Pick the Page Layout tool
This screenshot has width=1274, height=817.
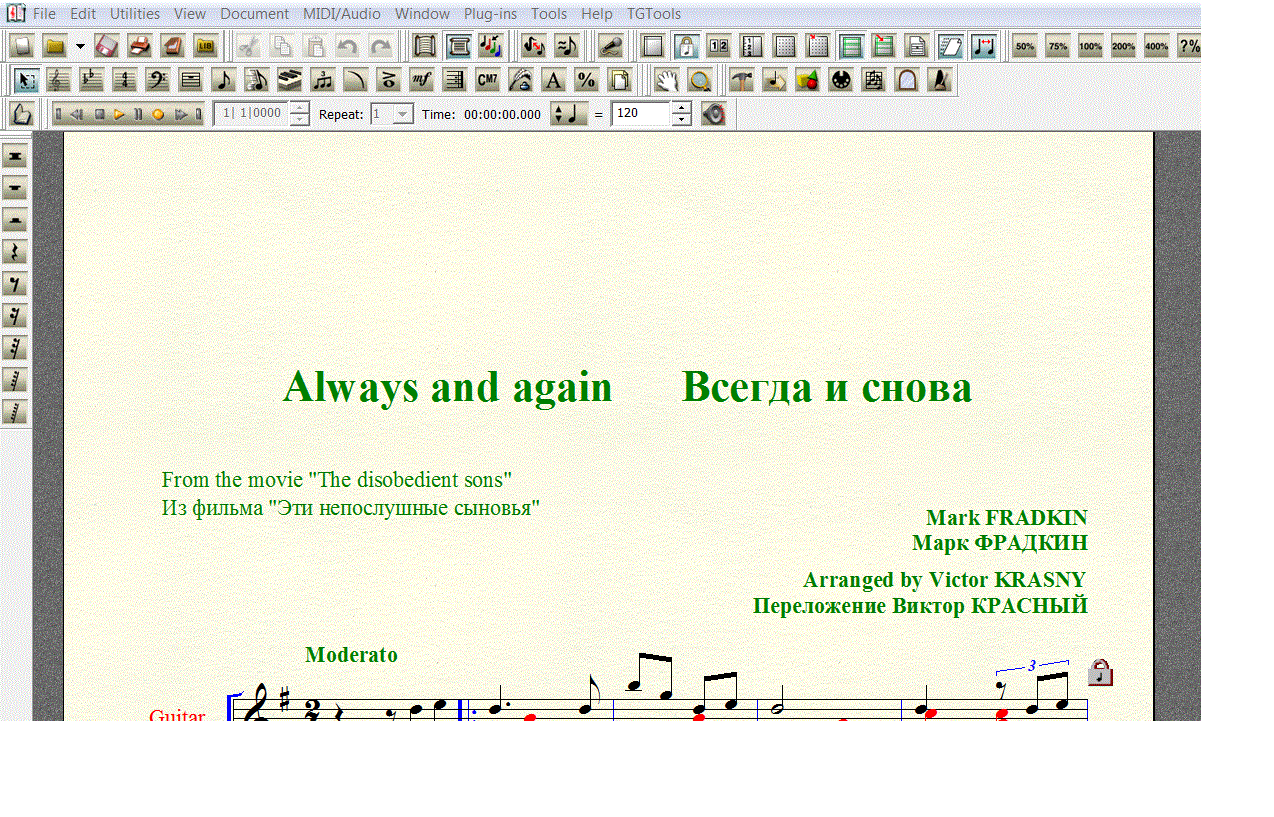coord(619,80)
